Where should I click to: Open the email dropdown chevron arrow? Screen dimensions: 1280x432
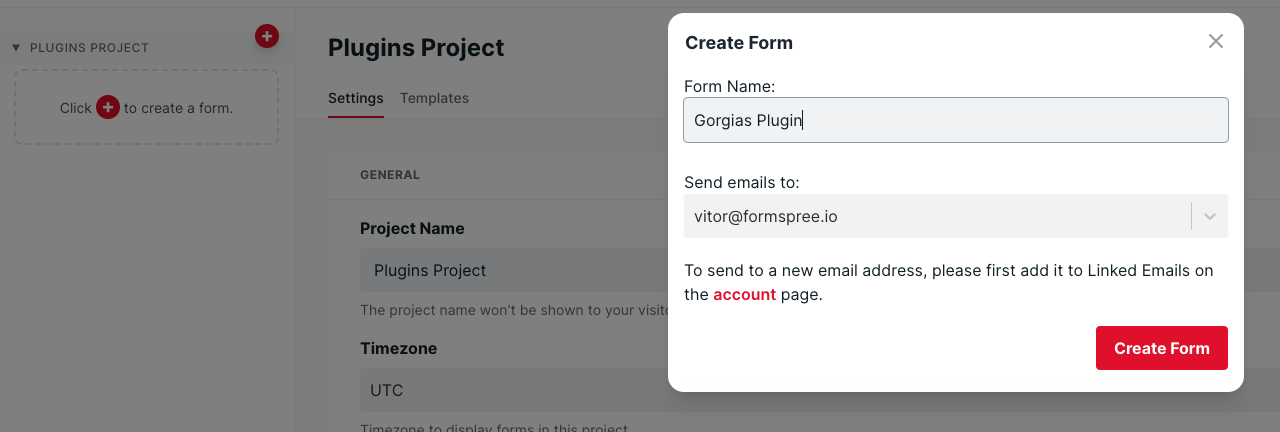[x=1209, y=216]
